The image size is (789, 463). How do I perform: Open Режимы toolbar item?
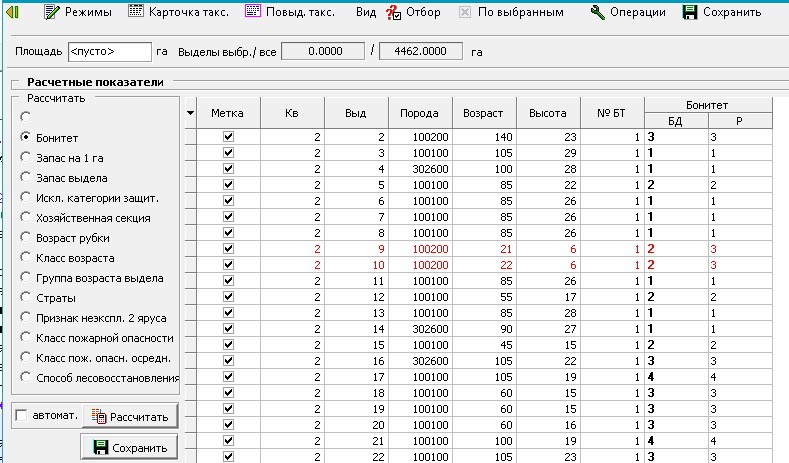pyautogui.click(x=77, y=12)
